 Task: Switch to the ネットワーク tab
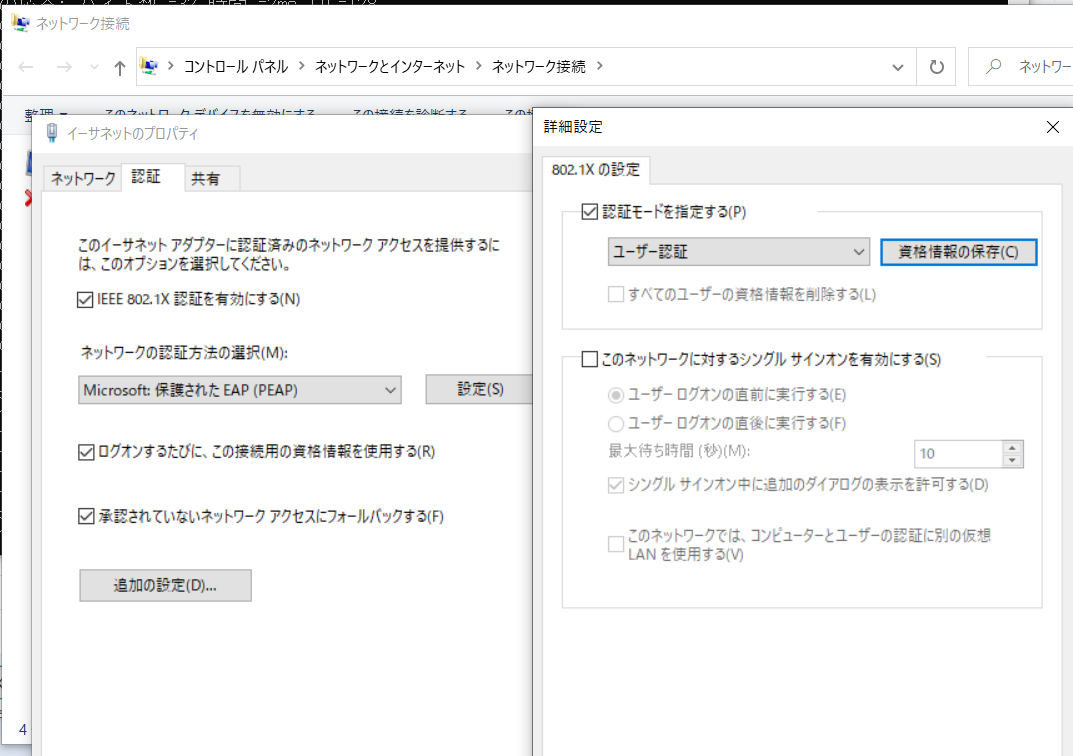(x=83, y=179)
